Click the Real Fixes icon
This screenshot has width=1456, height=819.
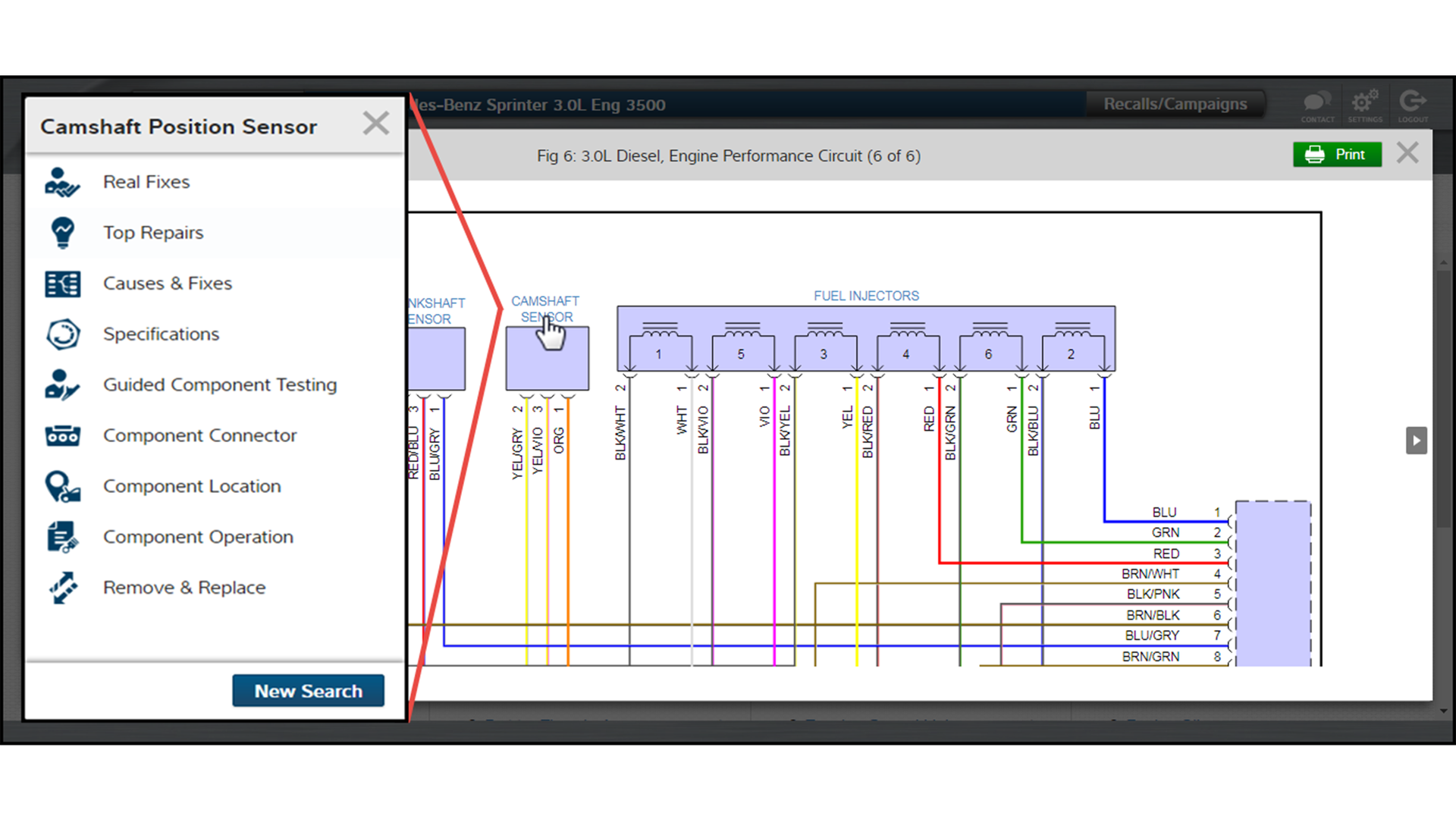click(x=62, y=183)
